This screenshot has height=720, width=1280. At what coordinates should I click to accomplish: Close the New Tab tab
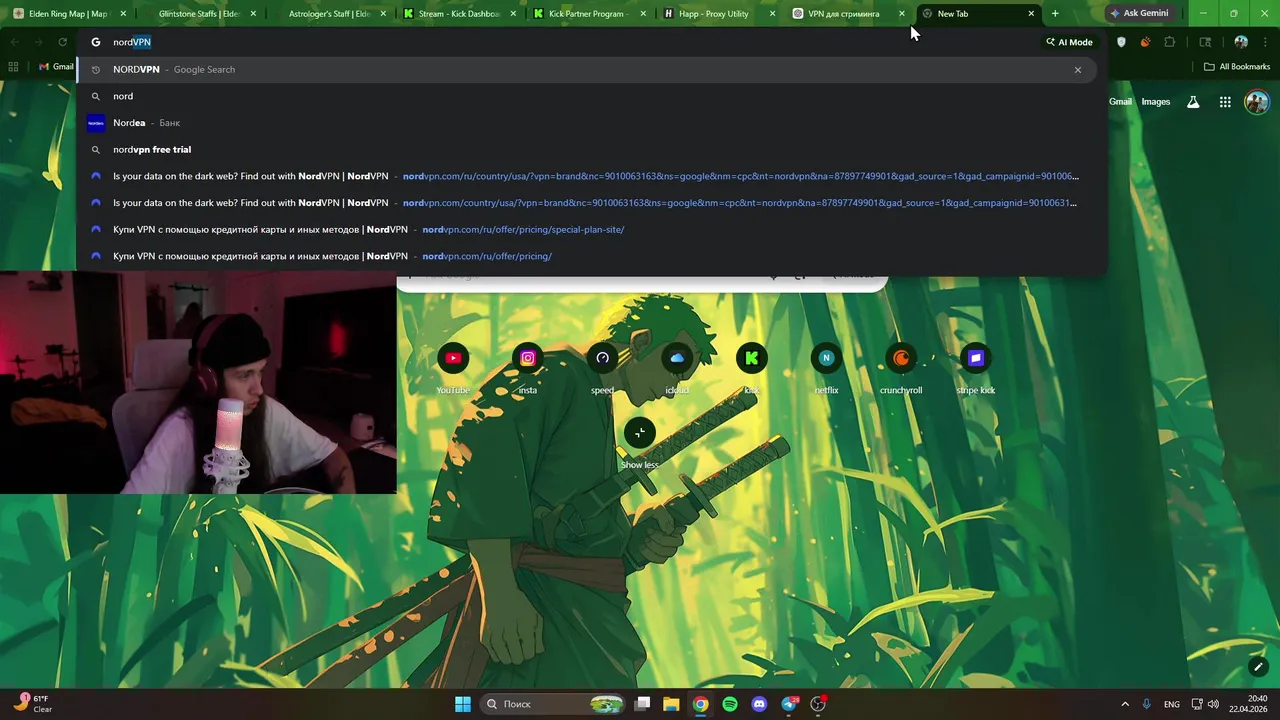[1031, 14]
